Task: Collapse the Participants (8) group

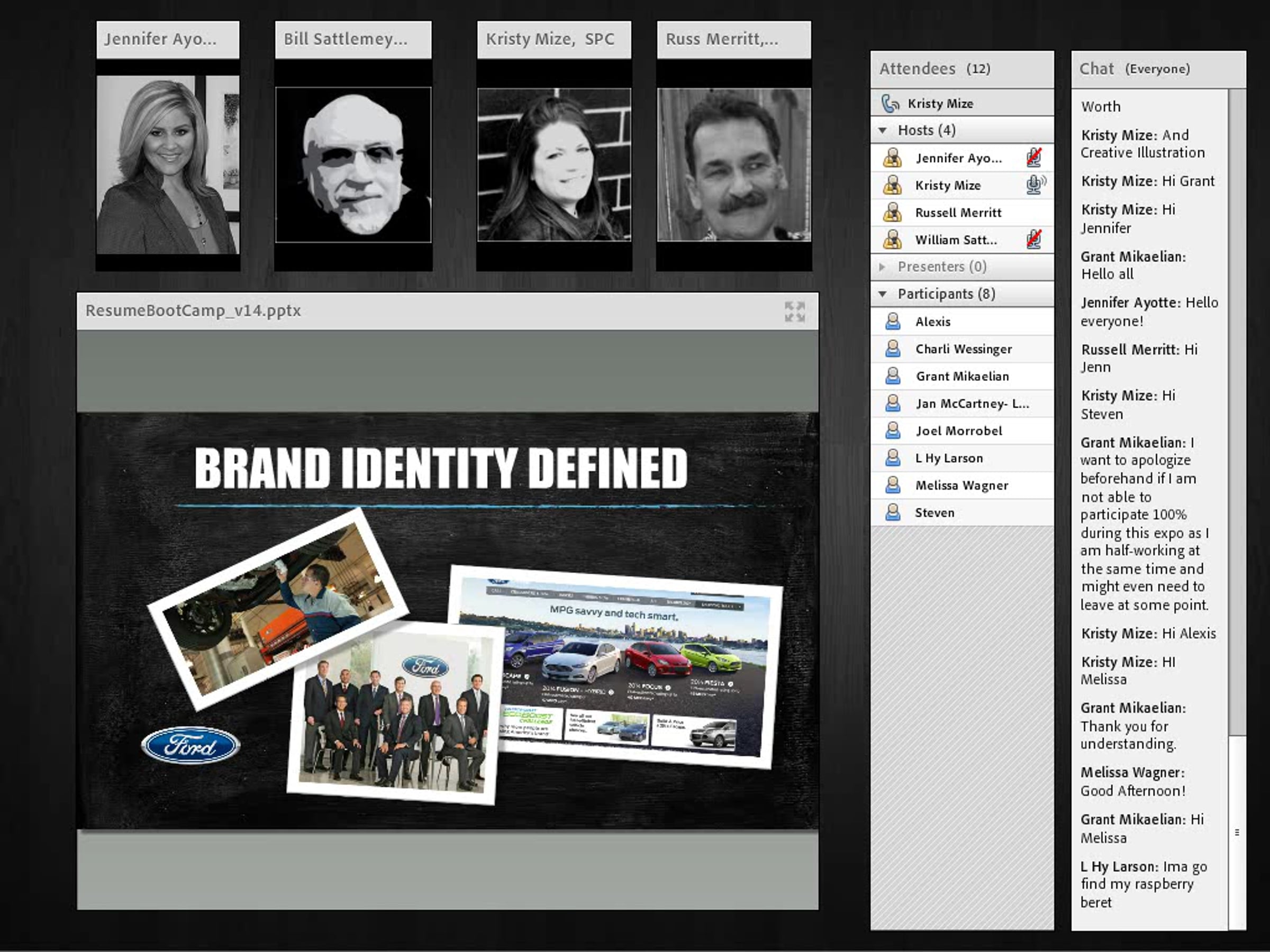Action: (x=883, y=295)
